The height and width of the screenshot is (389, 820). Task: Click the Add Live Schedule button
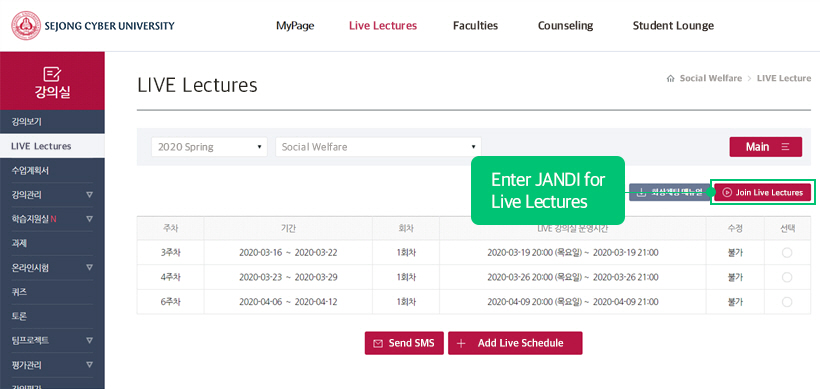point(515,344)
